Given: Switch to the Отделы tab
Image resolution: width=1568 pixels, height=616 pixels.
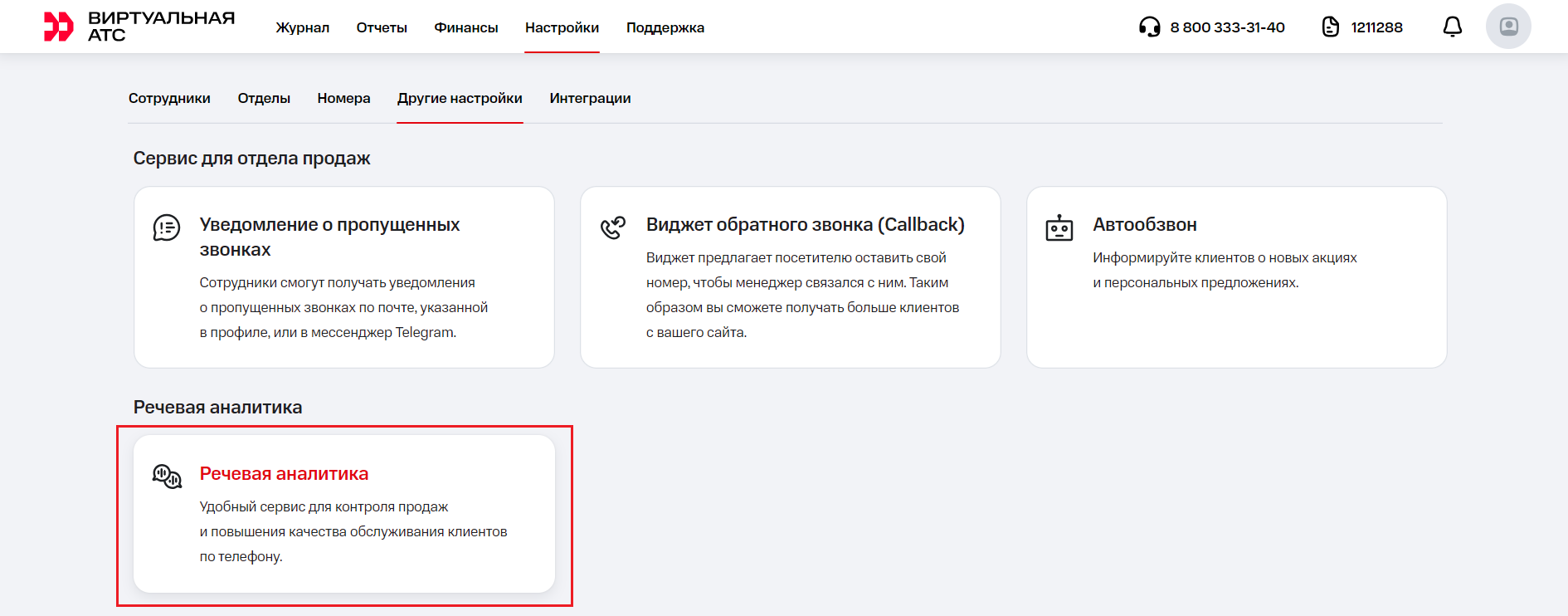Looking at the screenshot, I should [x=264, y=98].
